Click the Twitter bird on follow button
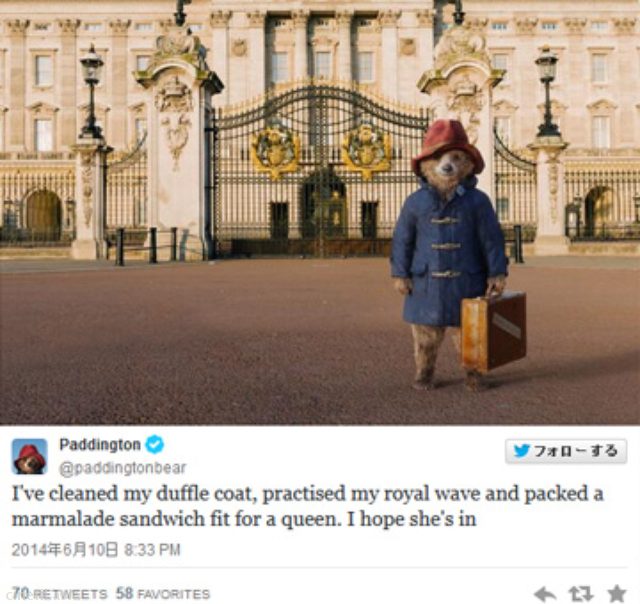The width and height of the screenshot is (640, 604). [x=521, y=451]
